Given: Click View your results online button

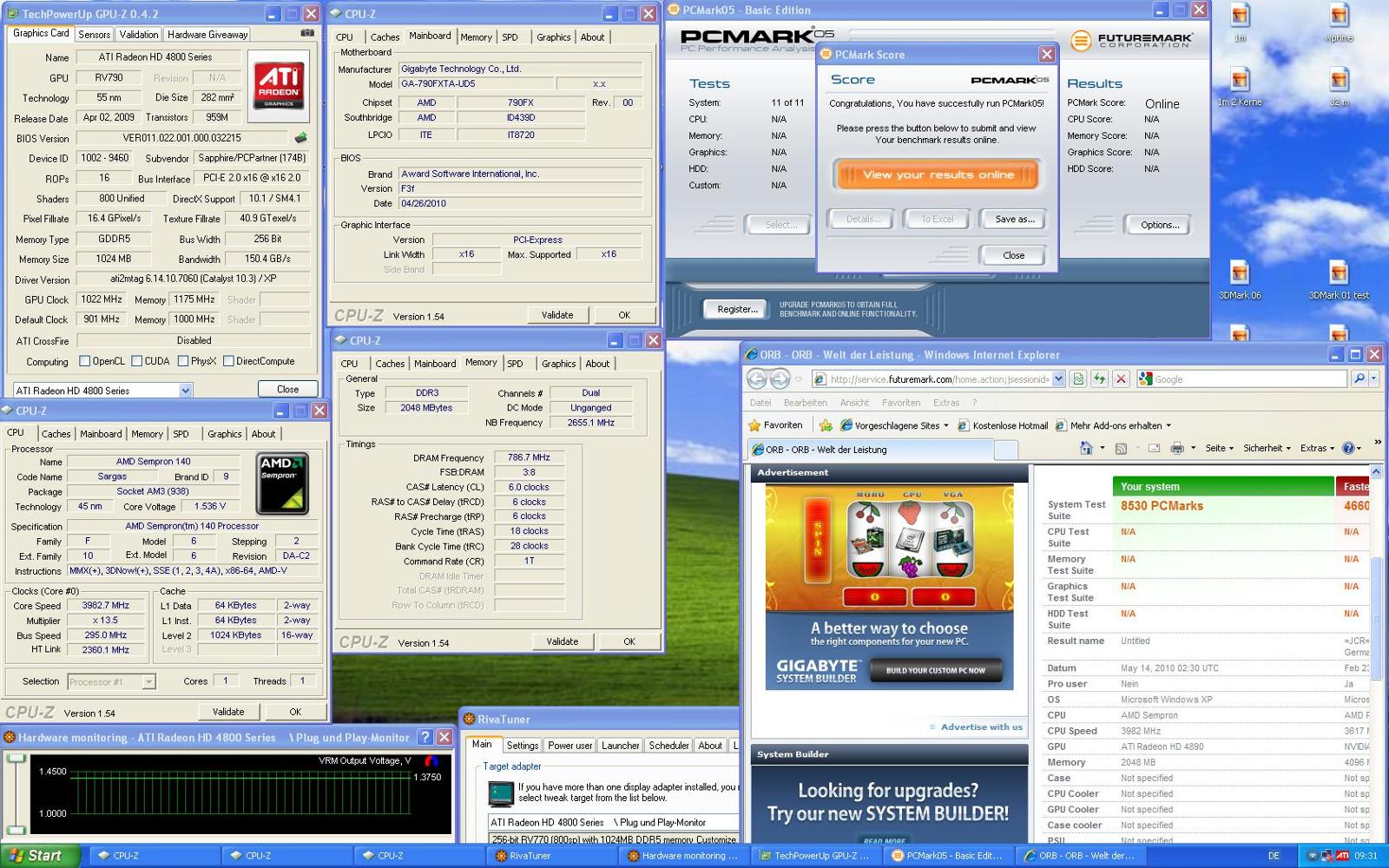Looking at the screenshot, I should point(938,174).
